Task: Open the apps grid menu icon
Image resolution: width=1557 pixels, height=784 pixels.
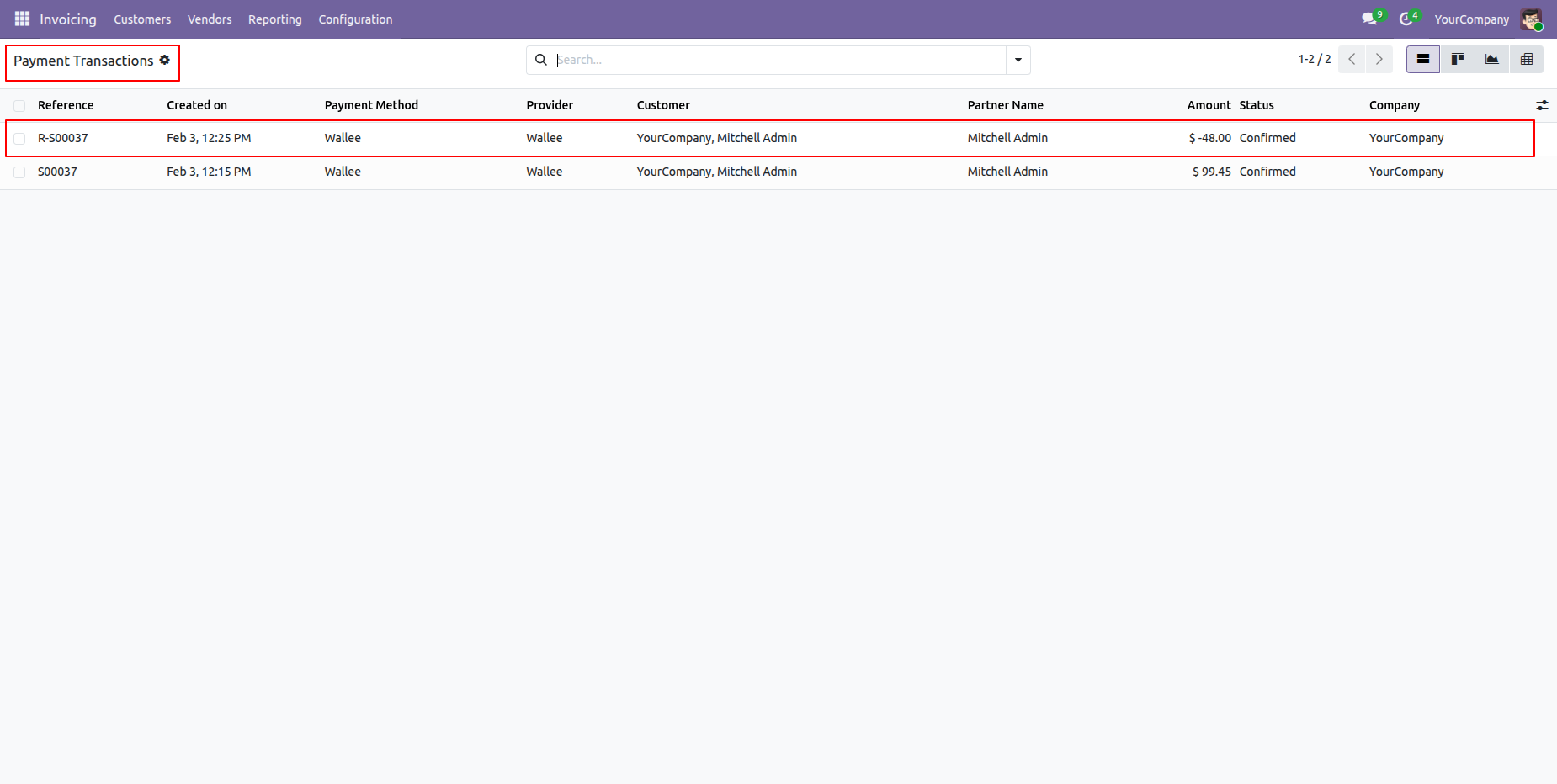Action: click(22, 19)
